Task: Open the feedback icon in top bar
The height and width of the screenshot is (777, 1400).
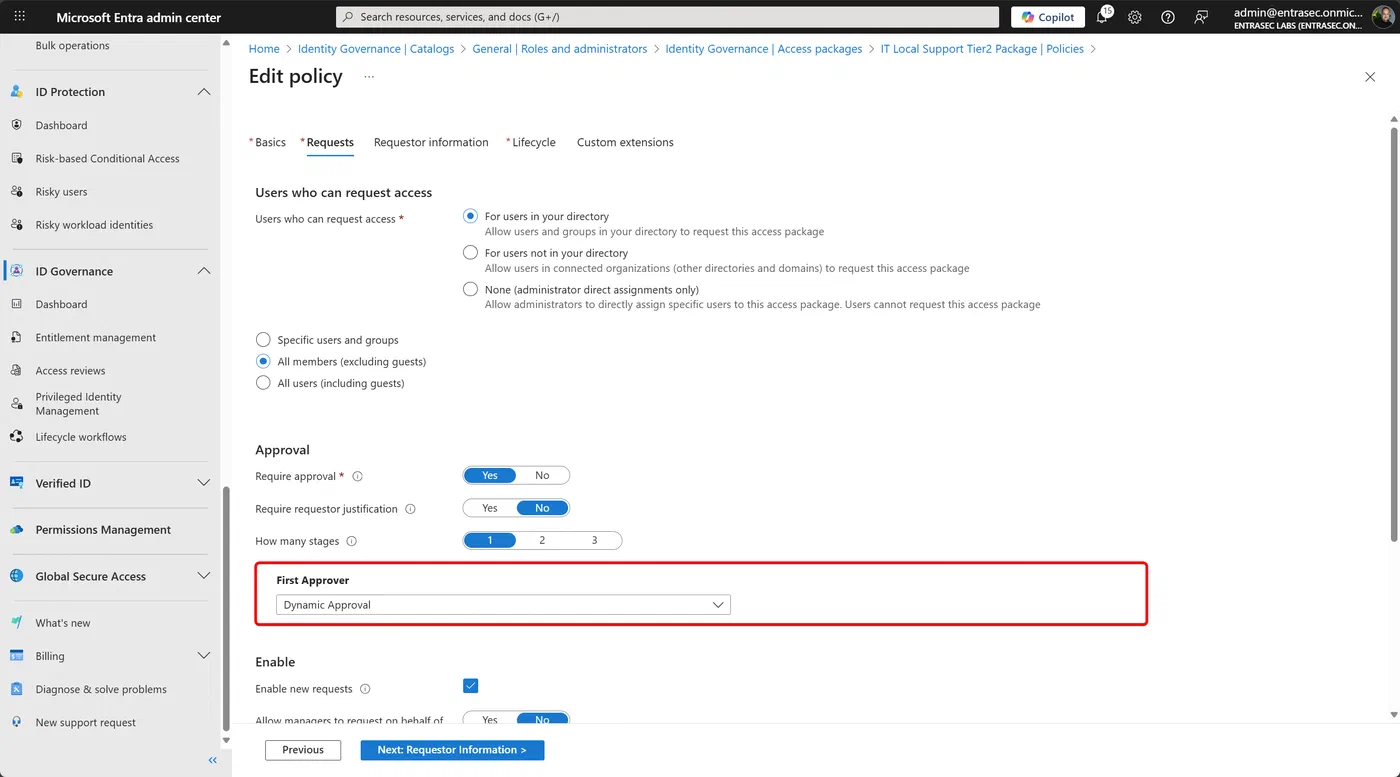Action: pos(1201,17)
